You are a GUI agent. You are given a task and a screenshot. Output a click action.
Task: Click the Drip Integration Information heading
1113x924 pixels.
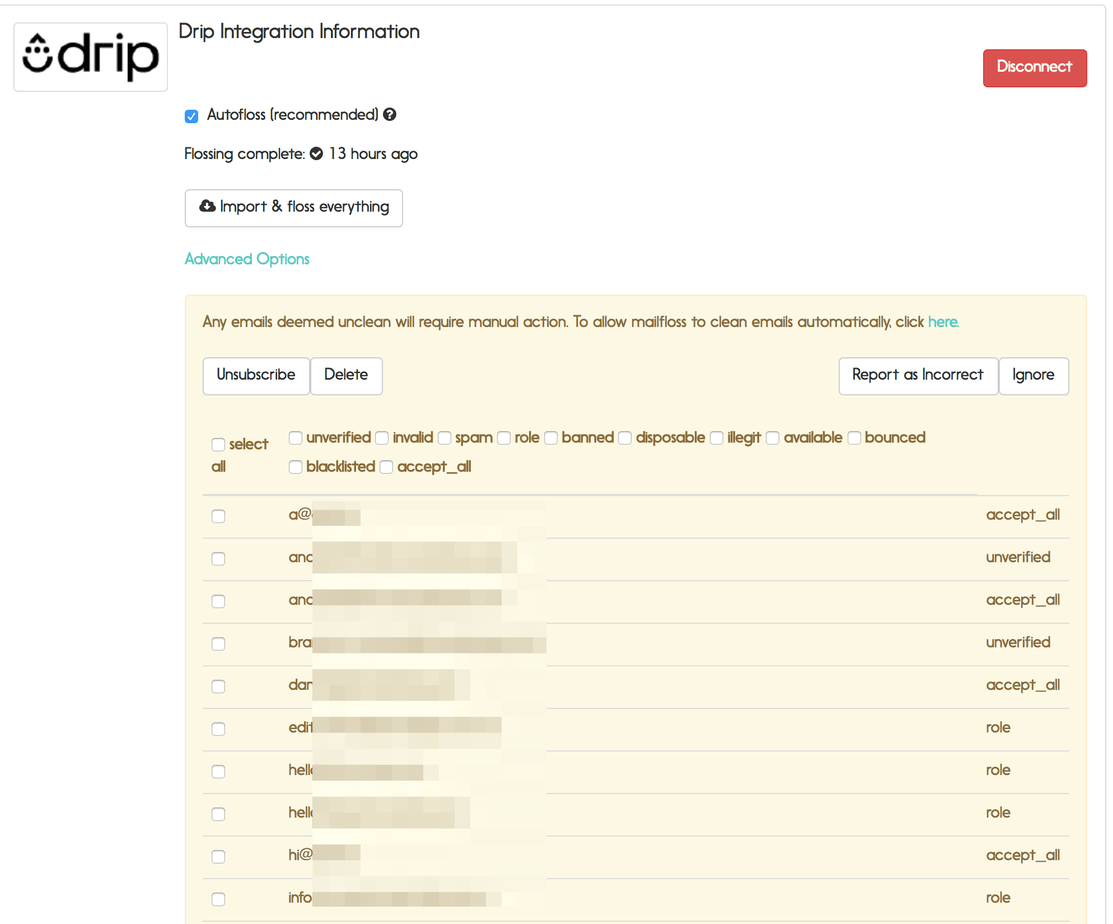[299, 31]
